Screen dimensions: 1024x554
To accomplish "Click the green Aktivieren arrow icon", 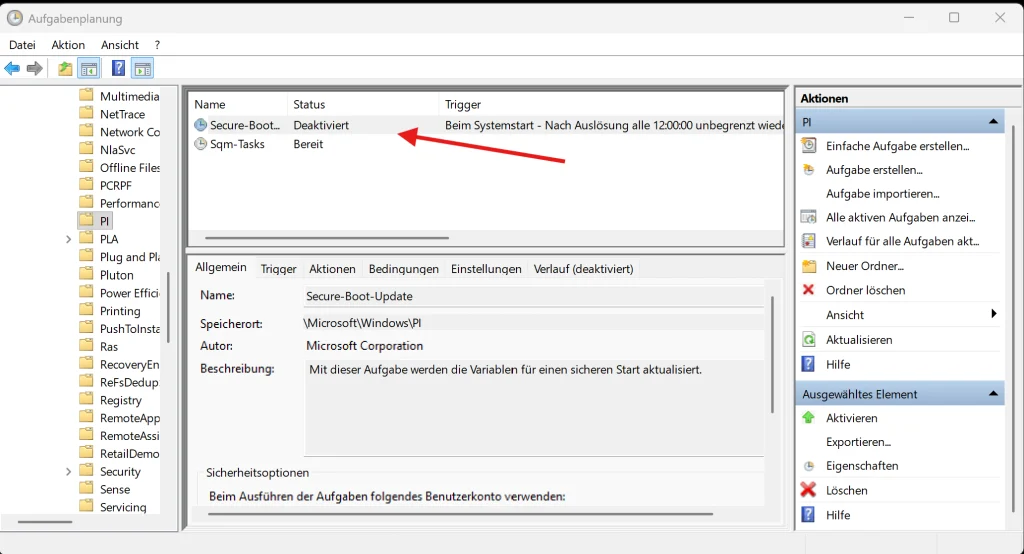I will (x=808, y=417).
